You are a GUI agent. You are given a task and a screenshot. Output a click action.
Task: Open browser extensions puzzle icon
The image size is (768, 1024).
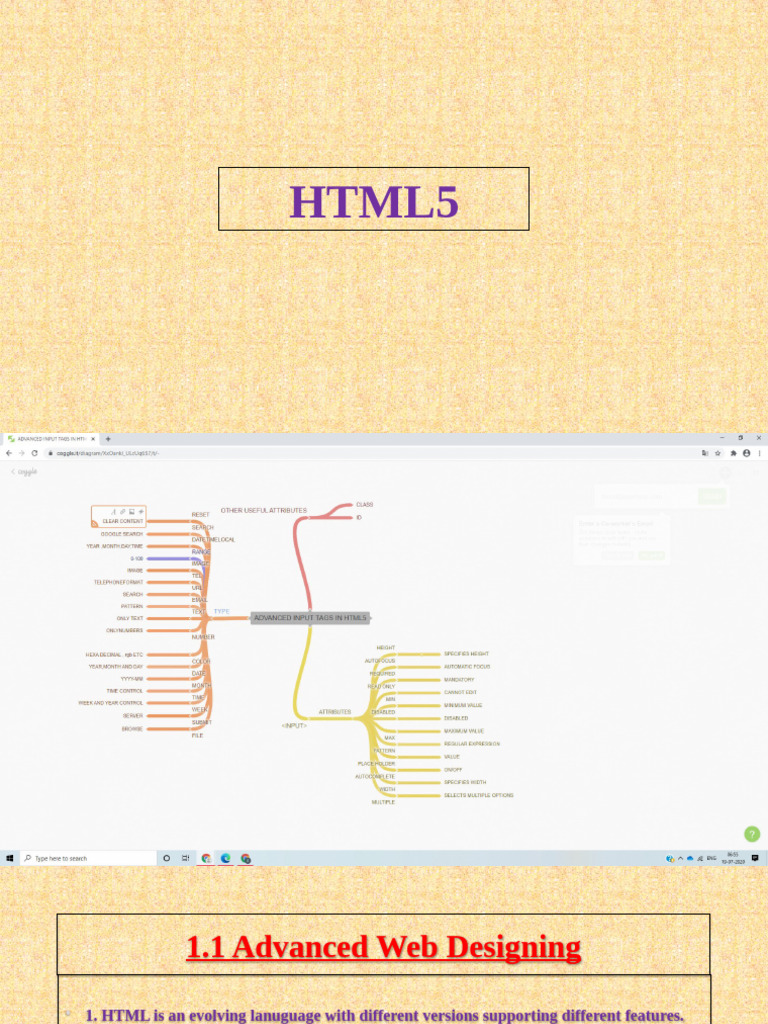[x=733, y=453]
